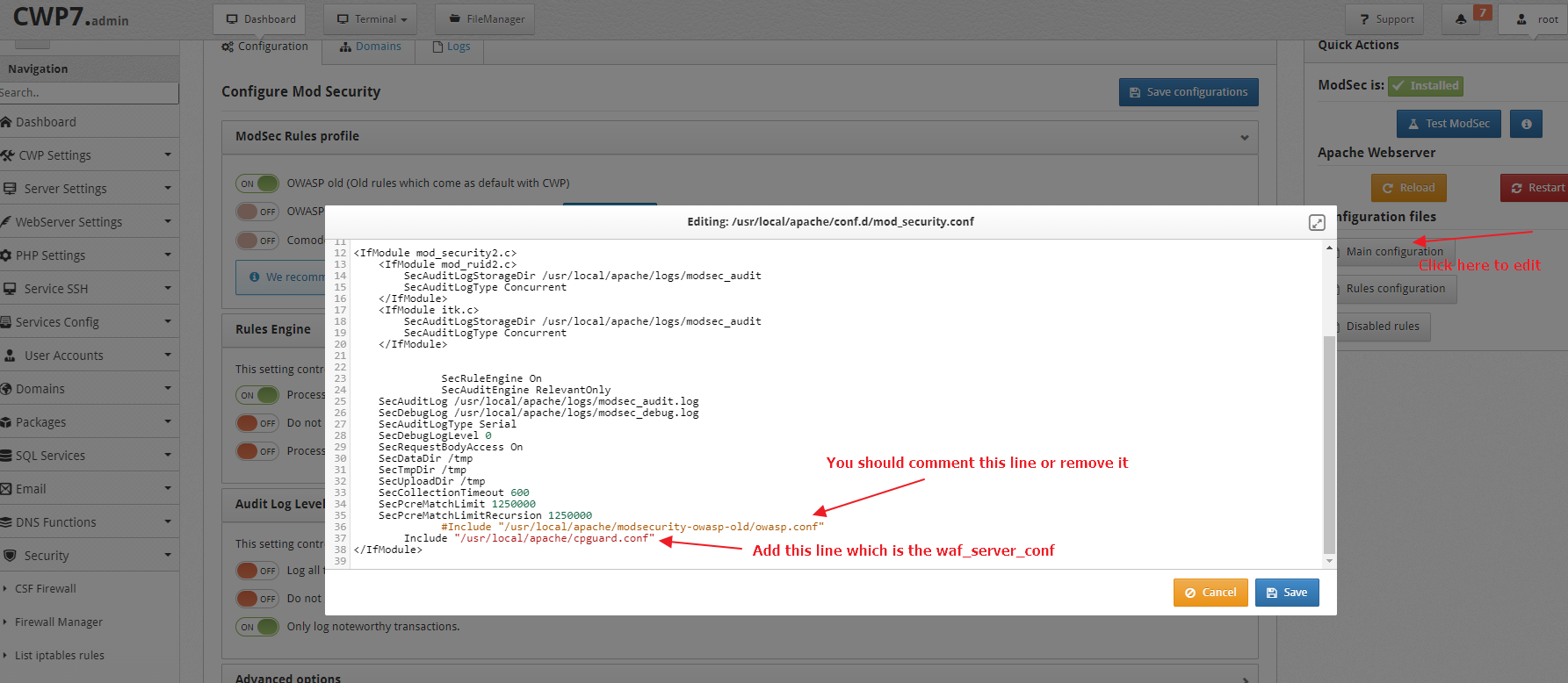This screenshot has width=1568, height=683.
Task: Toggle the OWASP old rules switch
Action: coord(257,183)
